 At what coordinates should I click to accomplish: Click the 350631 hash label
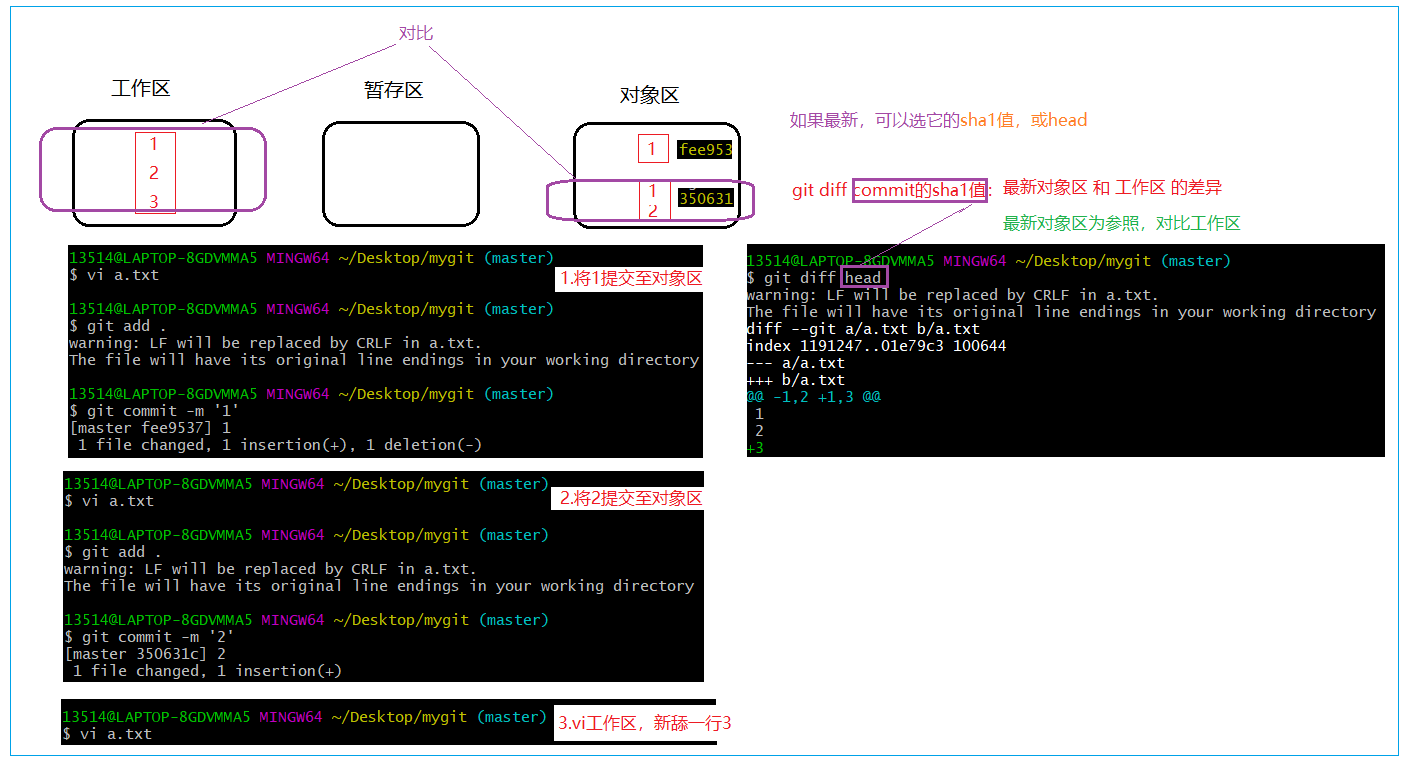[705, 199]
